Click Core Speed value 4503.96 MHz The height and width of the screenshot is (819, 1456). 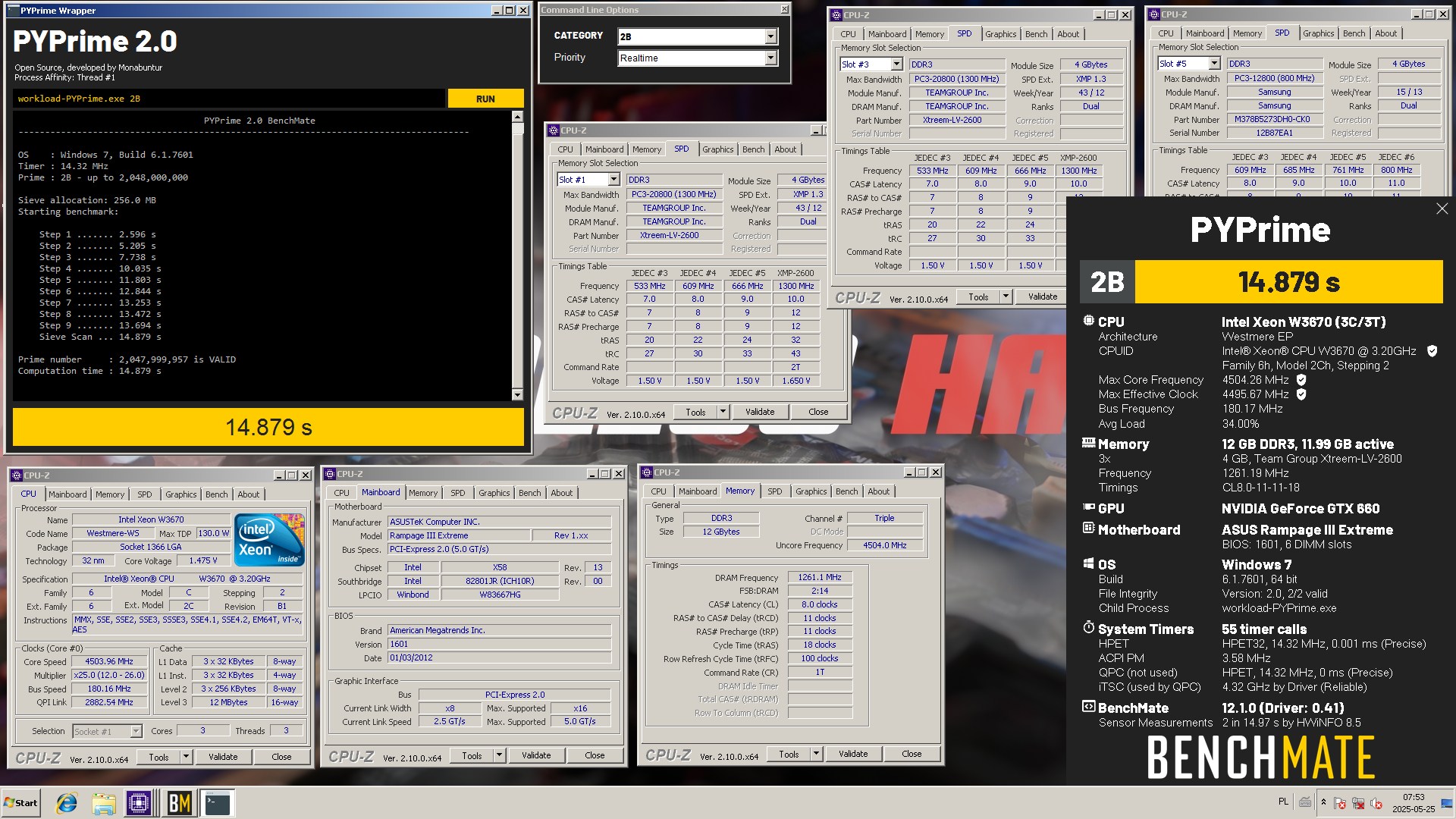tap(109, 661)
